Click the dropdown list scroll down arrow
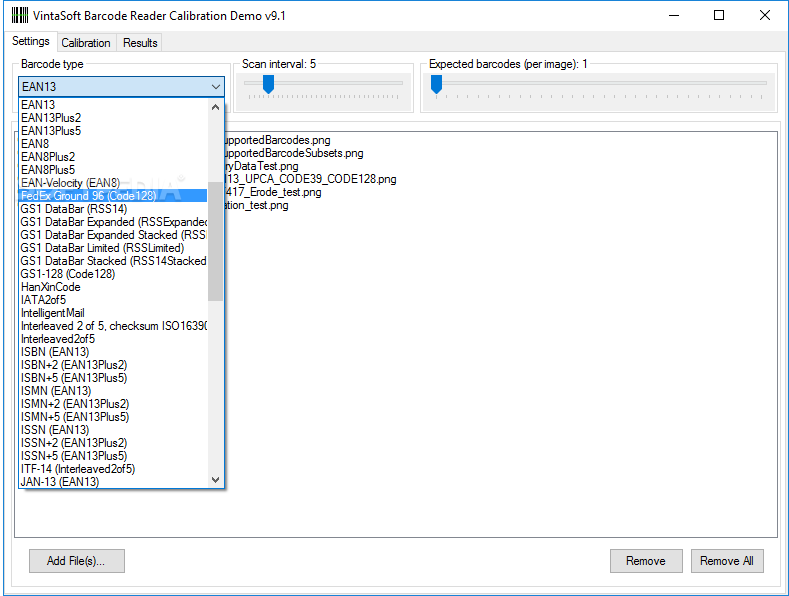Image resolution: width=789 pixels, height=596 pixels. pyautogui.click(x=215, y=480)
